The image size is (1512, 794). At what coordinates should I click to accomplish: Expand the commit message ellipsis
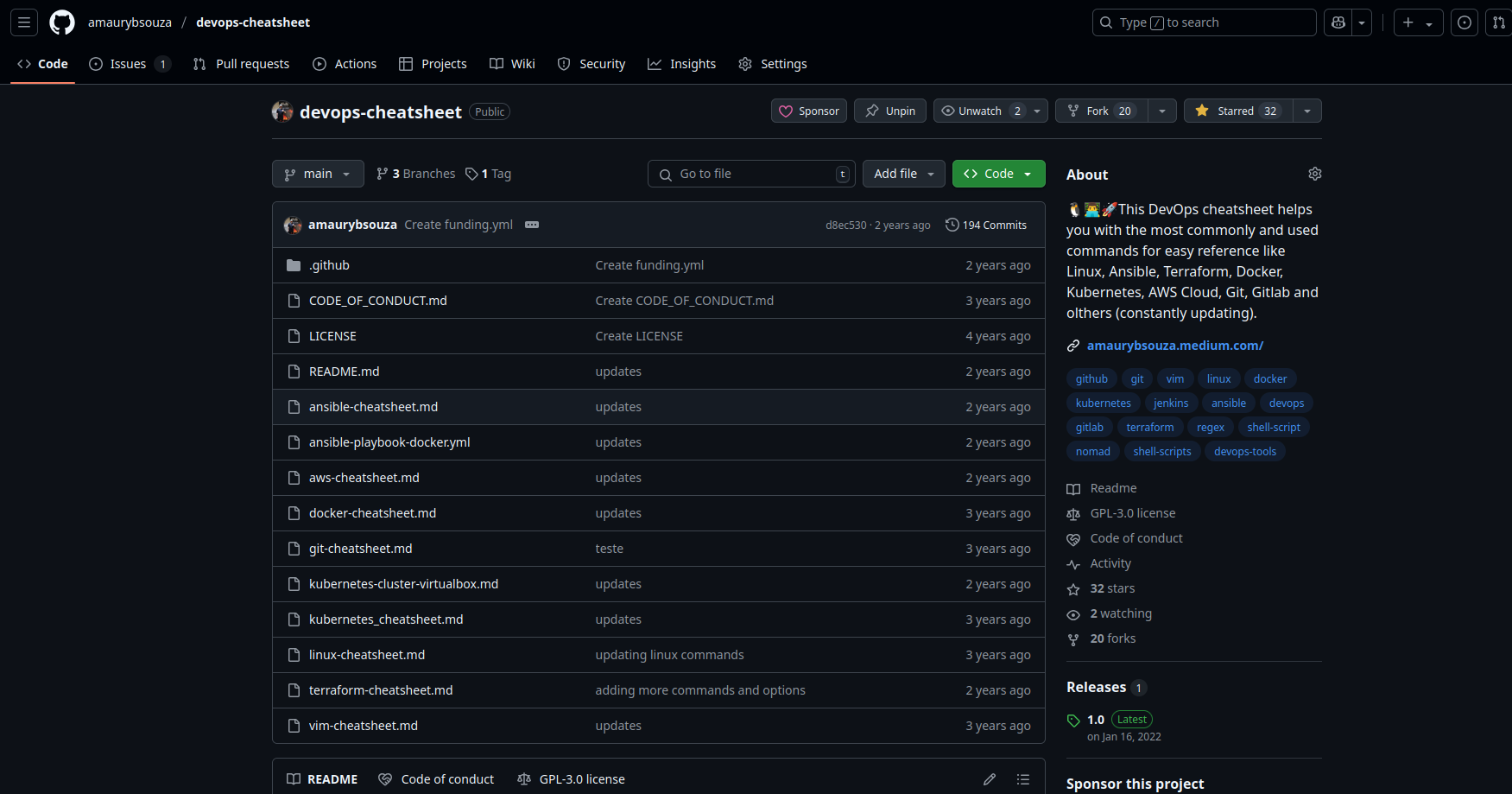pos(532,225)
